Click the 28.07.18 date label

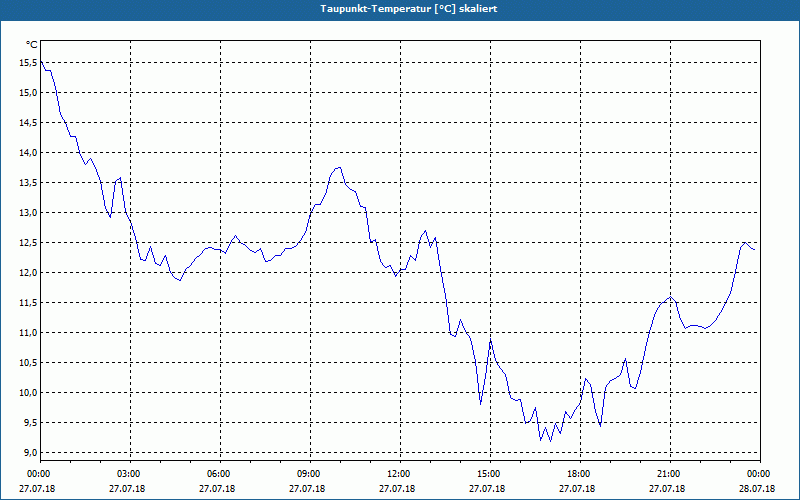click(x=757, y=489)
